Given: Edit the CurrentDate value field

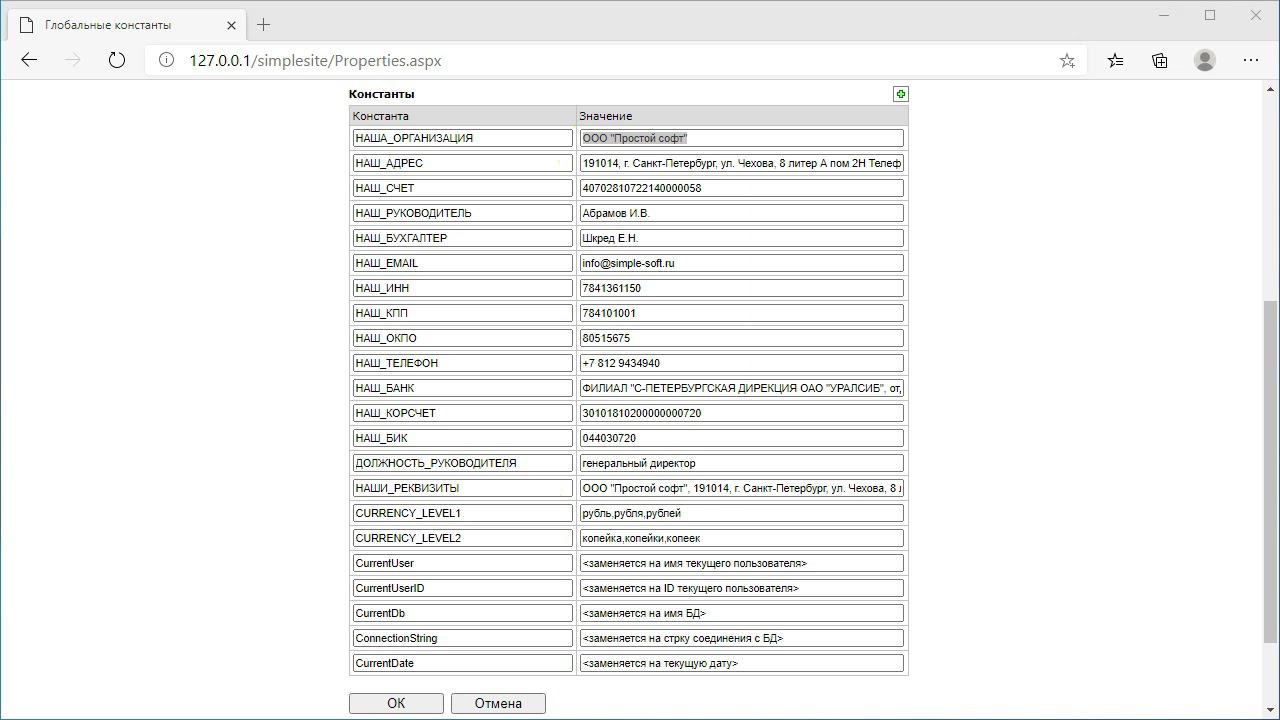Looking at the screenshot, I should pos(741,663).
